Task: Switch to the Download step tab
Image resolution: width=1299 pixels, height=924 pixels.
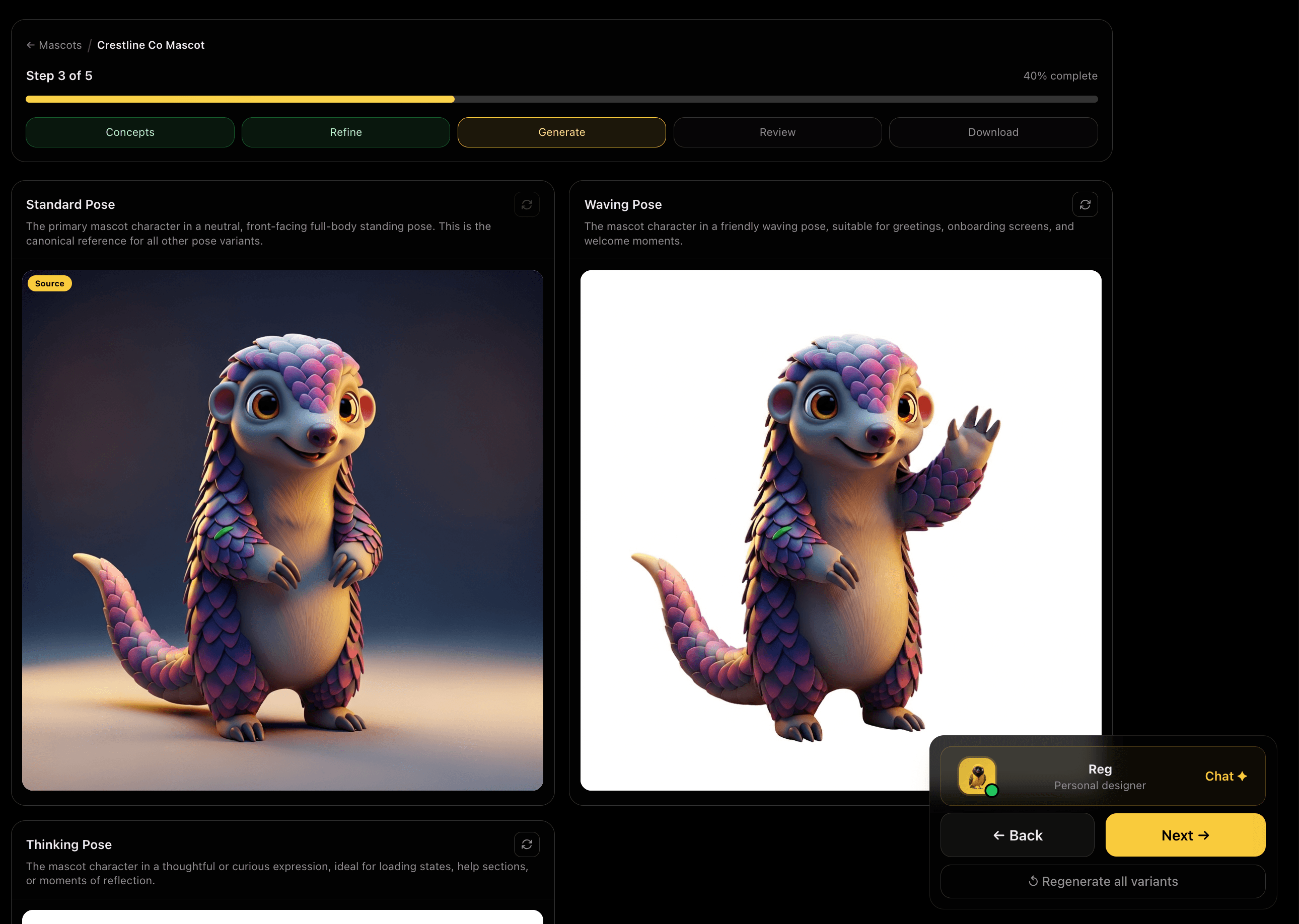Action: click(x=993, y=132)
